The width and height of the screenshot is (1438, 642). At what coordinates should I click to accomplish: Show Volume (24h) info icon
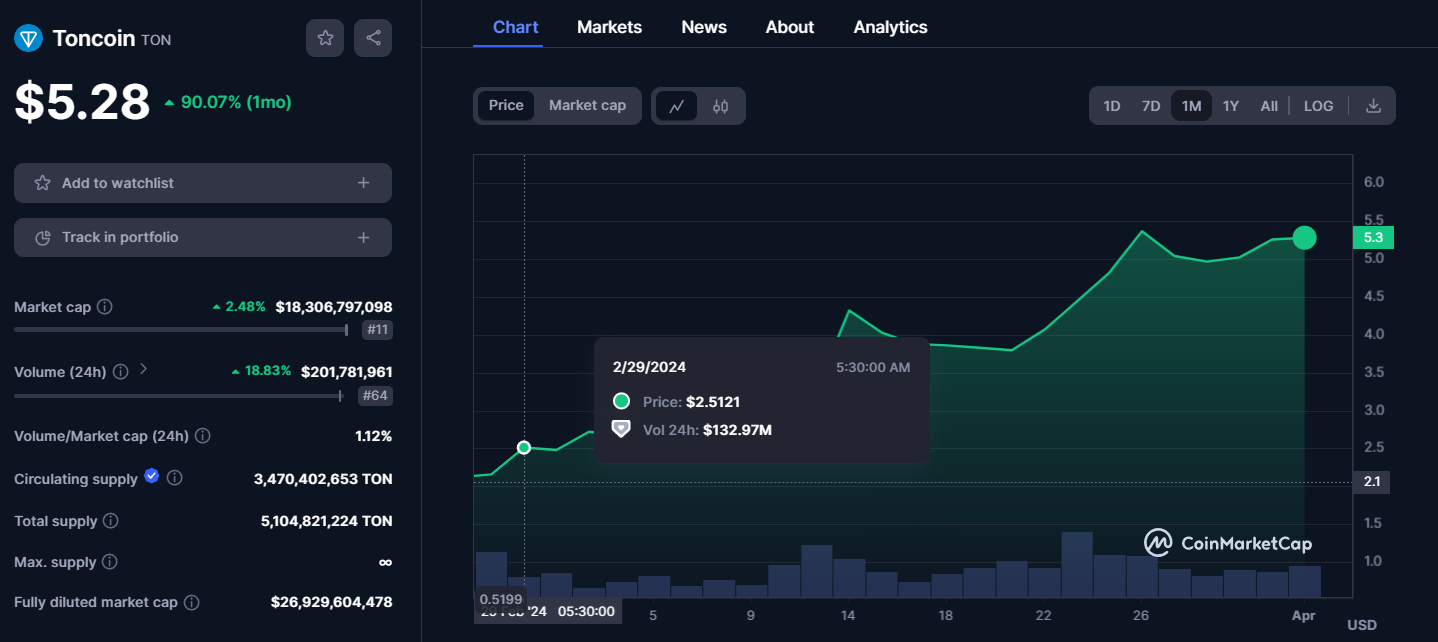pyautogui.click(x=120, y=372)
